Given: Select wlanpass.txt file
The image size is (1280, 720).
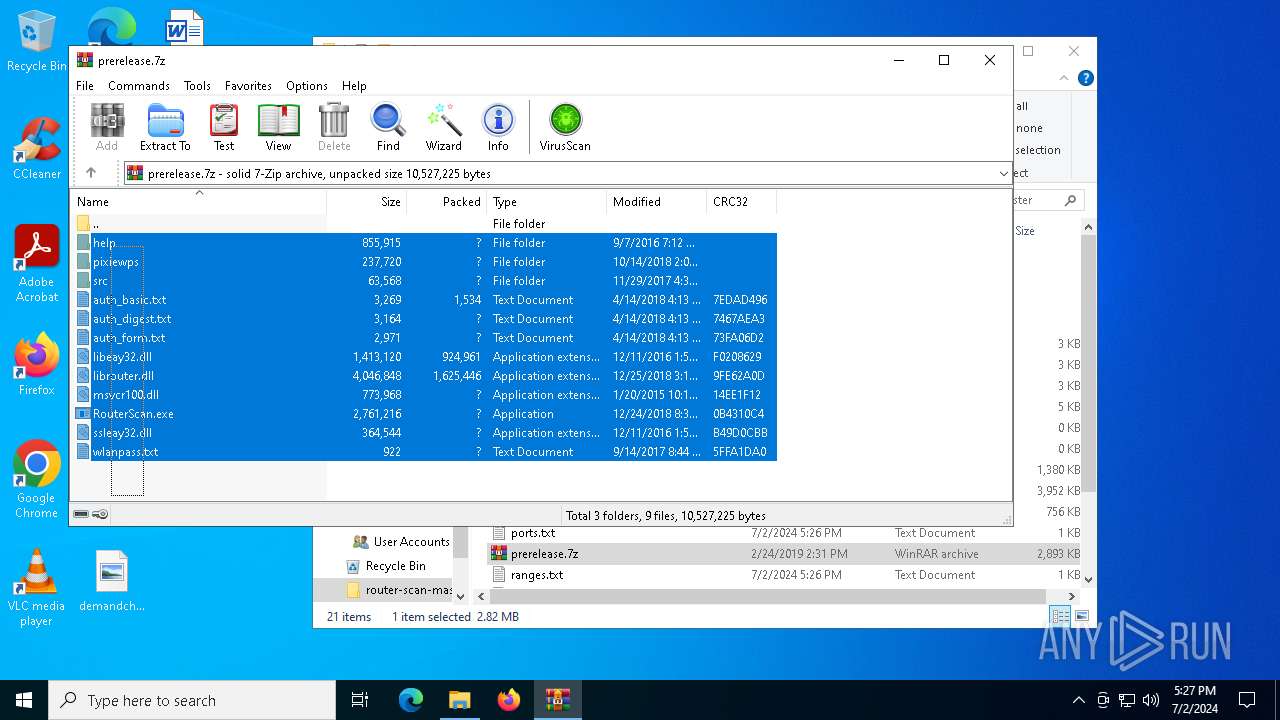Looking at the screenshot, I should coord(424,452).
